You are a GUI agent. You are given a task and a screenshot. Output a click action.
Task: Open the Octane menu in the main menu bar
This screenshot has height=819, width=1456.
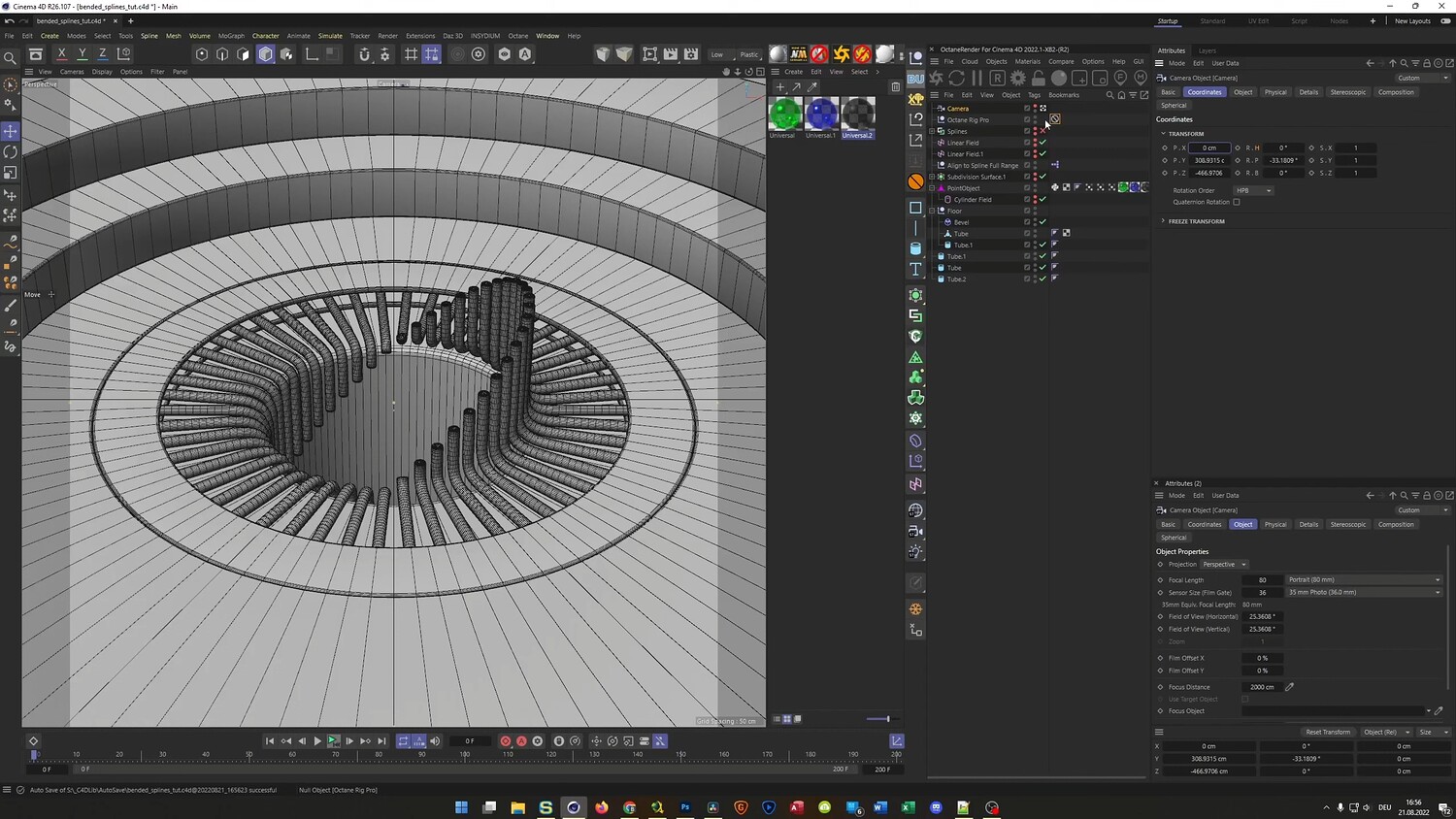coord(518,36)
